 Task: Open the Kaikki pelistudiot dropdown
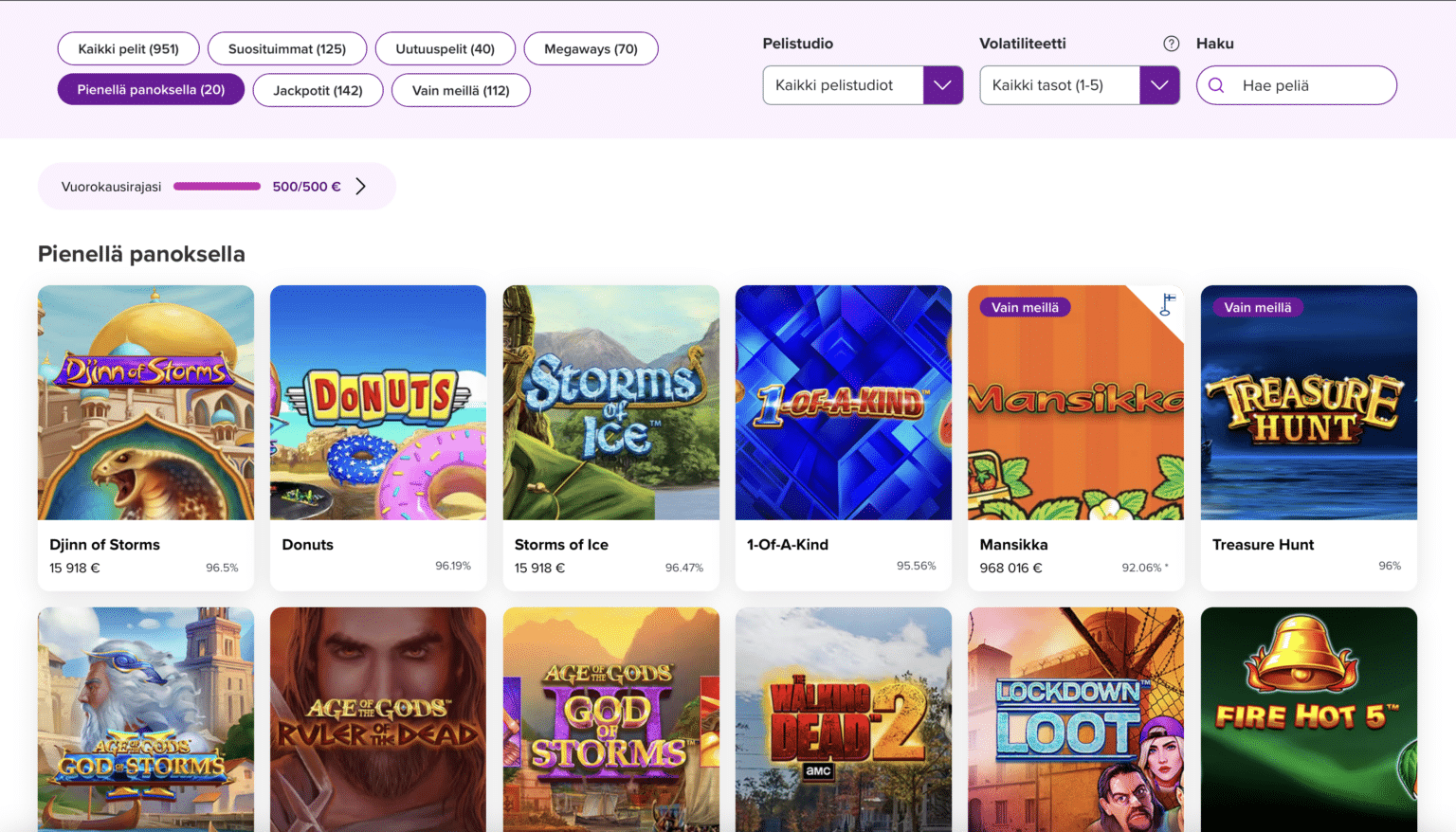(863, 85)
